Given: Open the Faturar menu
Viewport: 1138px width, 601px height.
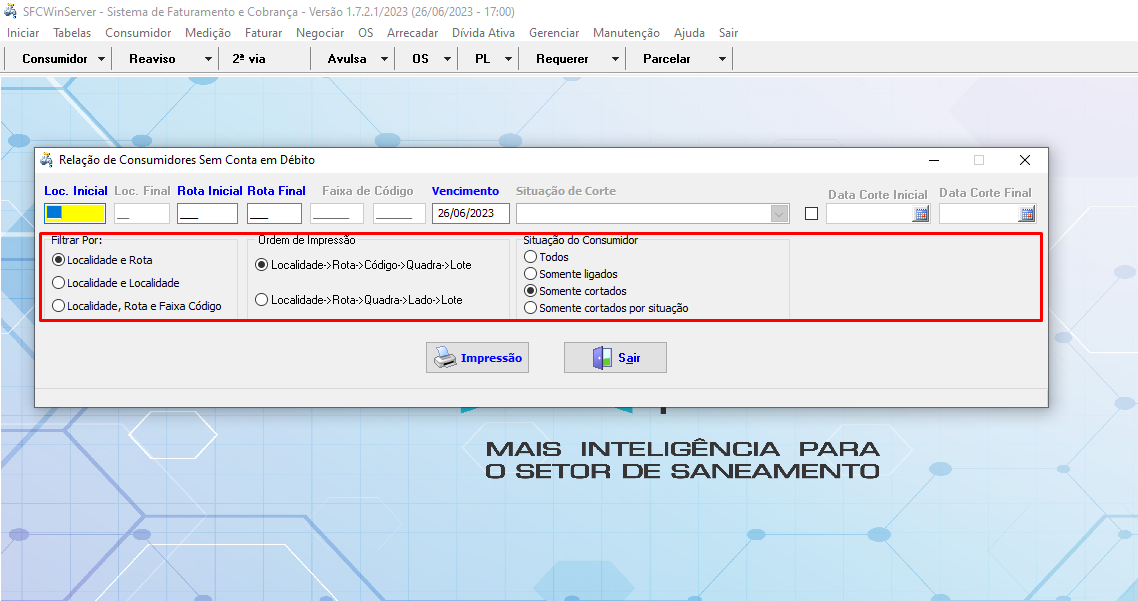Looking at the screenshot, I should click(x=263, y=33).
